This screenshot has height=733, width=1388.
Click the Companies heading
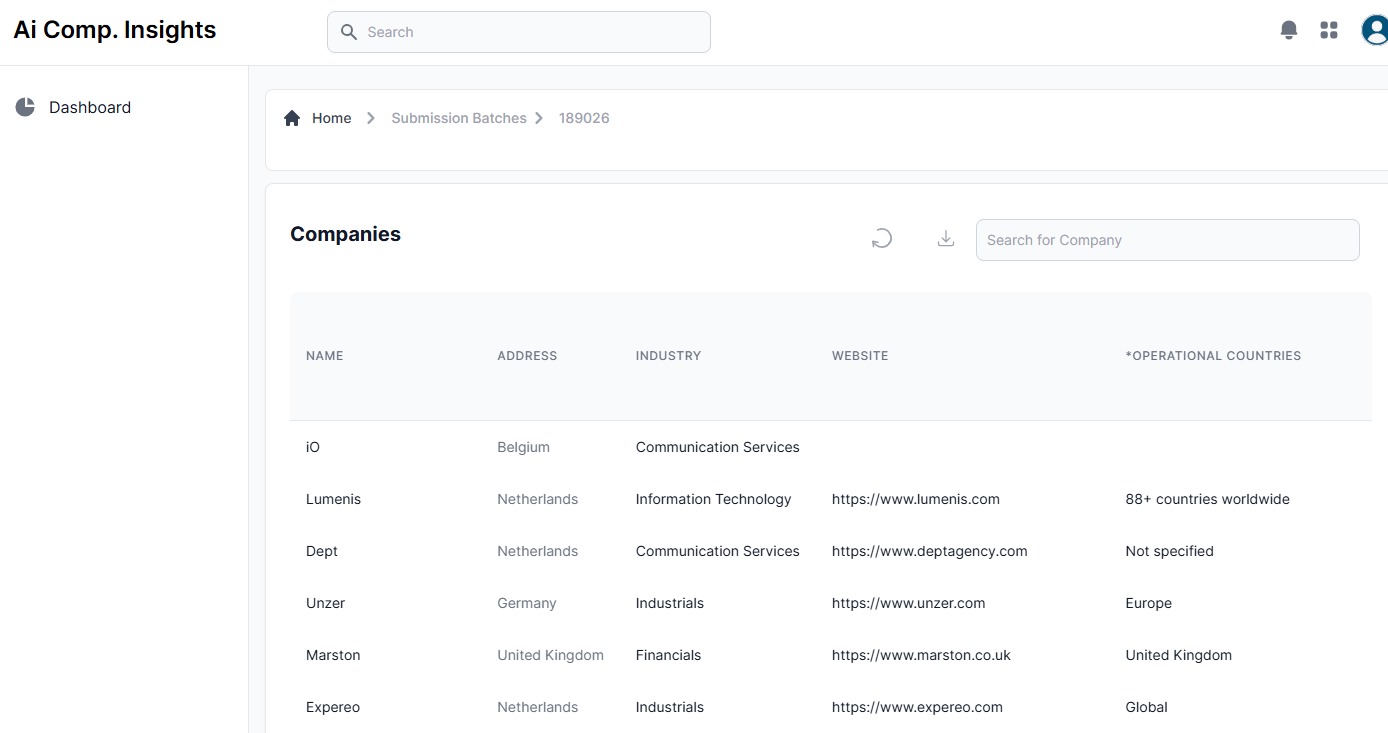[x=345, y=234]
